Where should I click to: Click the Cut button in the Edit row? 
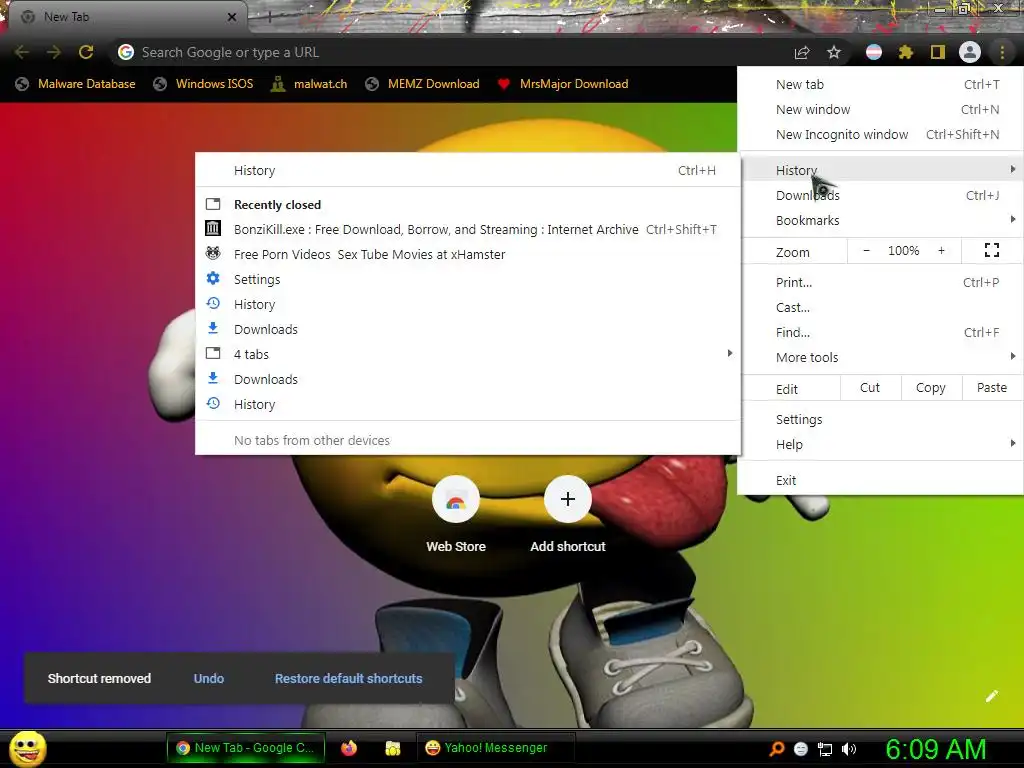(870, 388)
